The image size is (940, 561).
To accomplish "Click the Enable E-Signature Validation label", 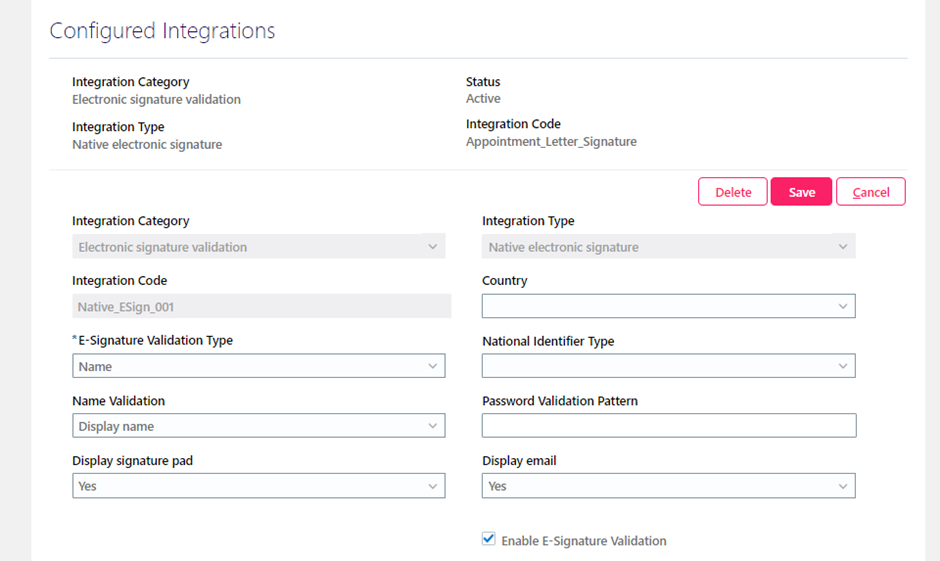I will pos(584,541).
